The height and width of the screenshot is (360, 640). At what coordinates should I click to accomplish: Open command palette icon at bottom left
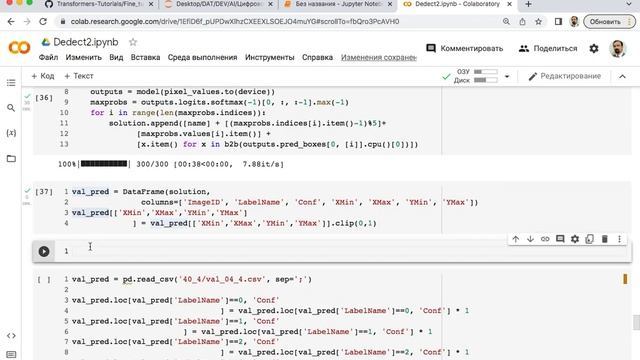11,354
